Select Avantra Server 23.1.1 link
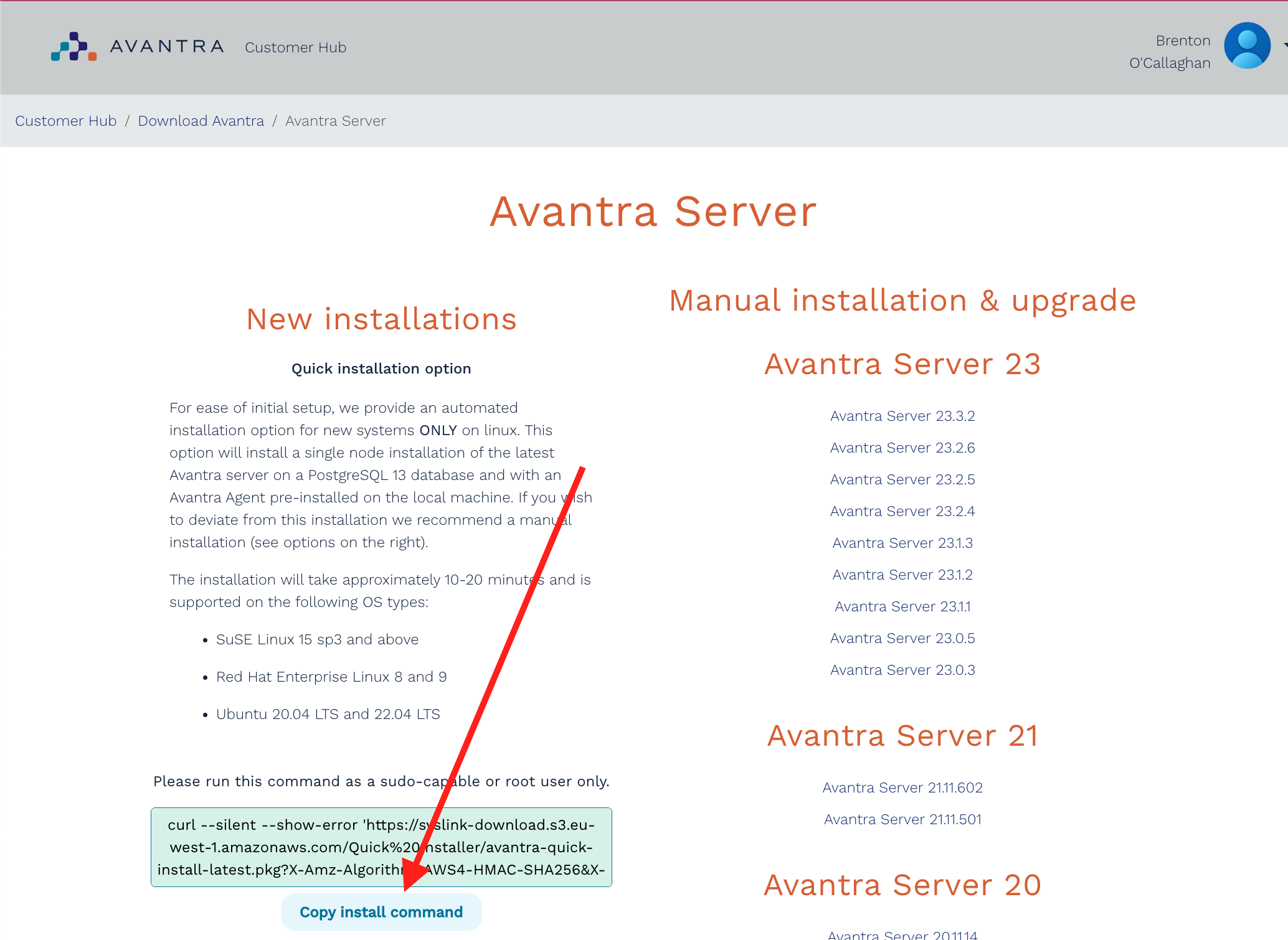This screenshot has height=940, width=1288. (902, 606)
